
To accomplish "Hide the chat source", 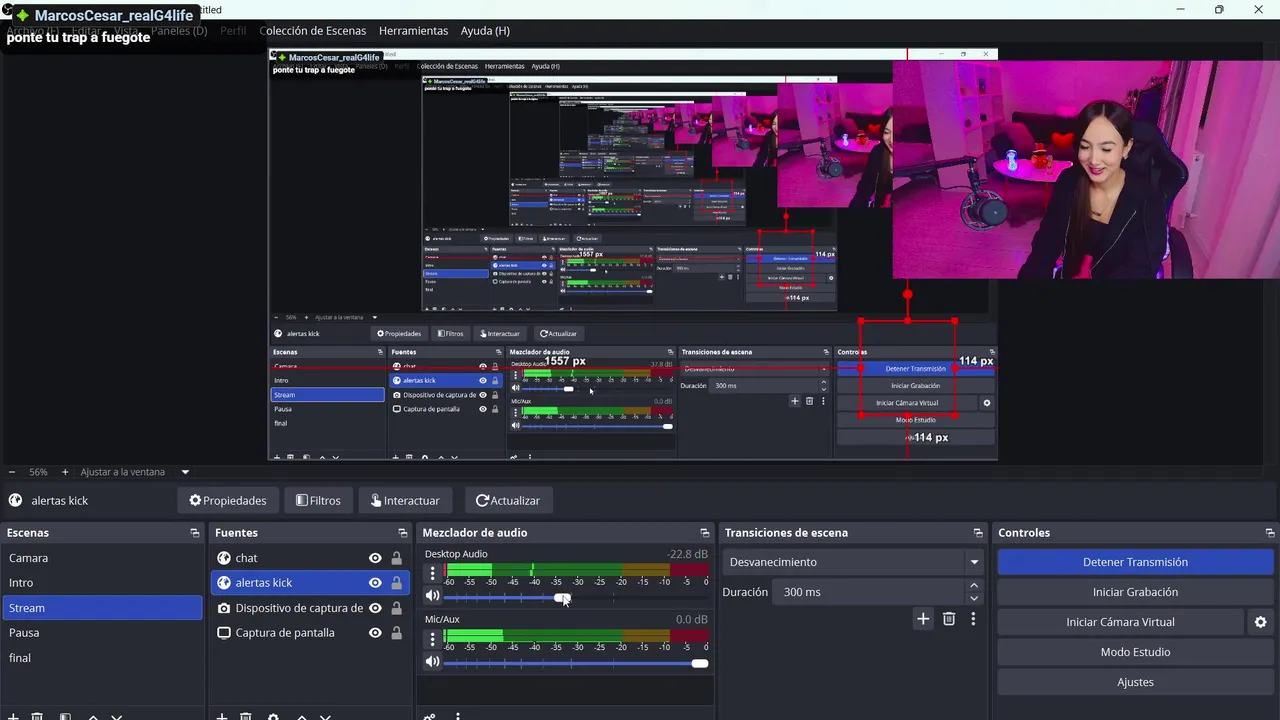I will (375, 558).
